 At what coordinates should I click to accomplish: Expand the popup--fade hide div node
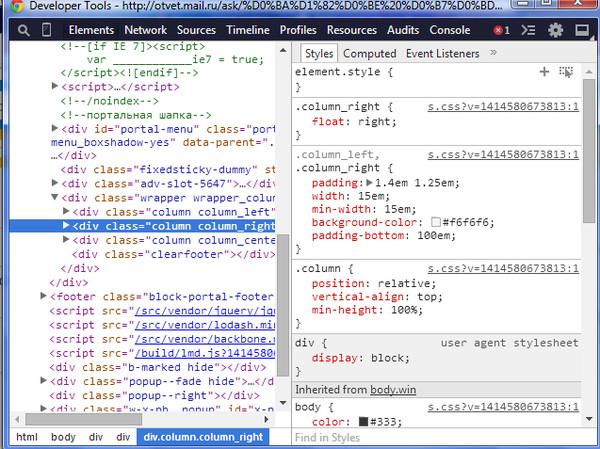click(x=44, y=381)
